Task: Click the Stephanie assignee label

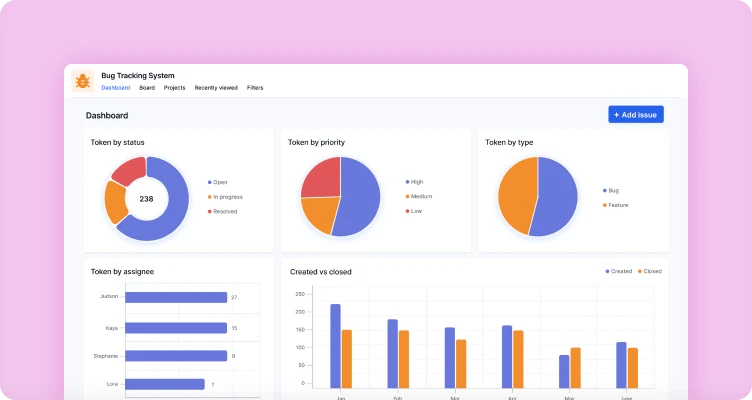Action: coord(106,356)
